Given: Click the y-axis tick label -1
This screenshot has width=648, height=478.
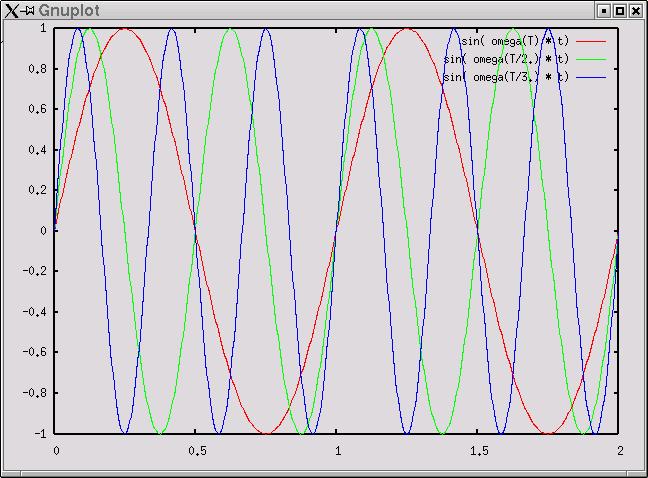Looking at the screenshot, I should pyautogui.click(x=38, y=434).
